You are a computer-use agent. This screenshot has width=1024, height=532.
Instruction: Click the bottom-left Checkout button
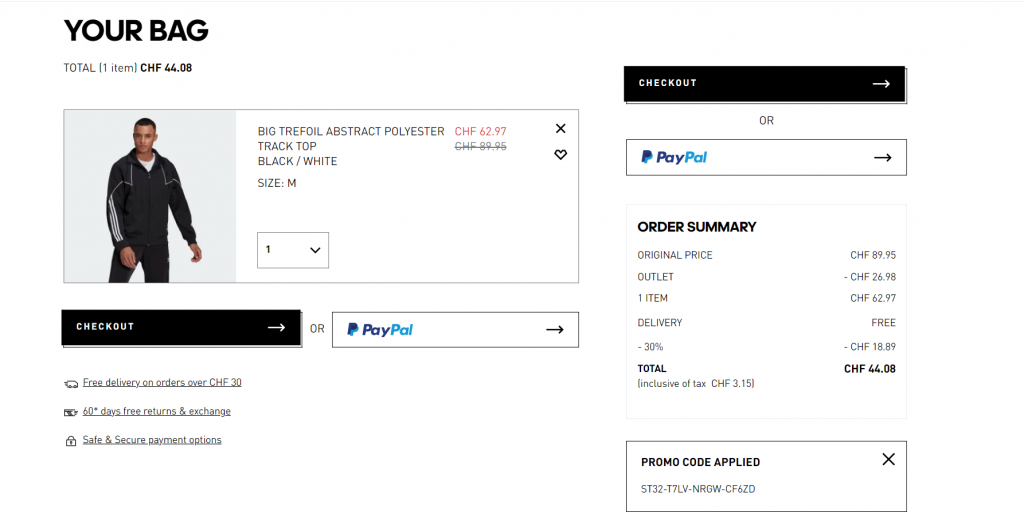coord(180,327)
